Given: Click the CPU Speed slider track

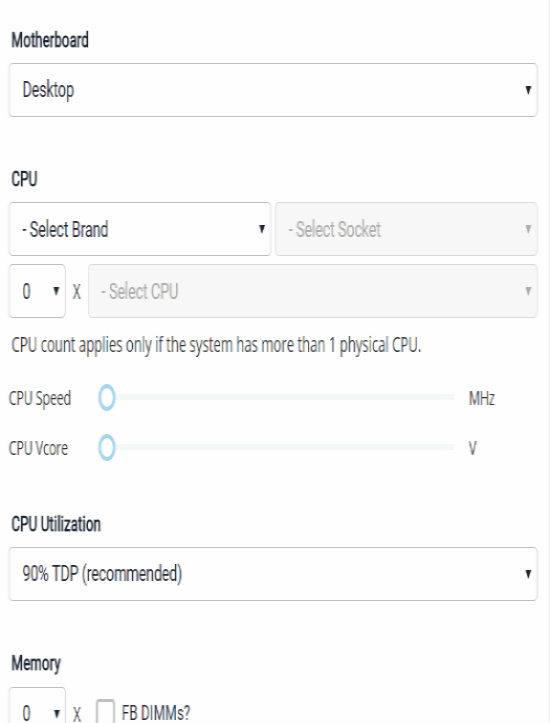Looking at the screenshot, I should click(280, 397).
